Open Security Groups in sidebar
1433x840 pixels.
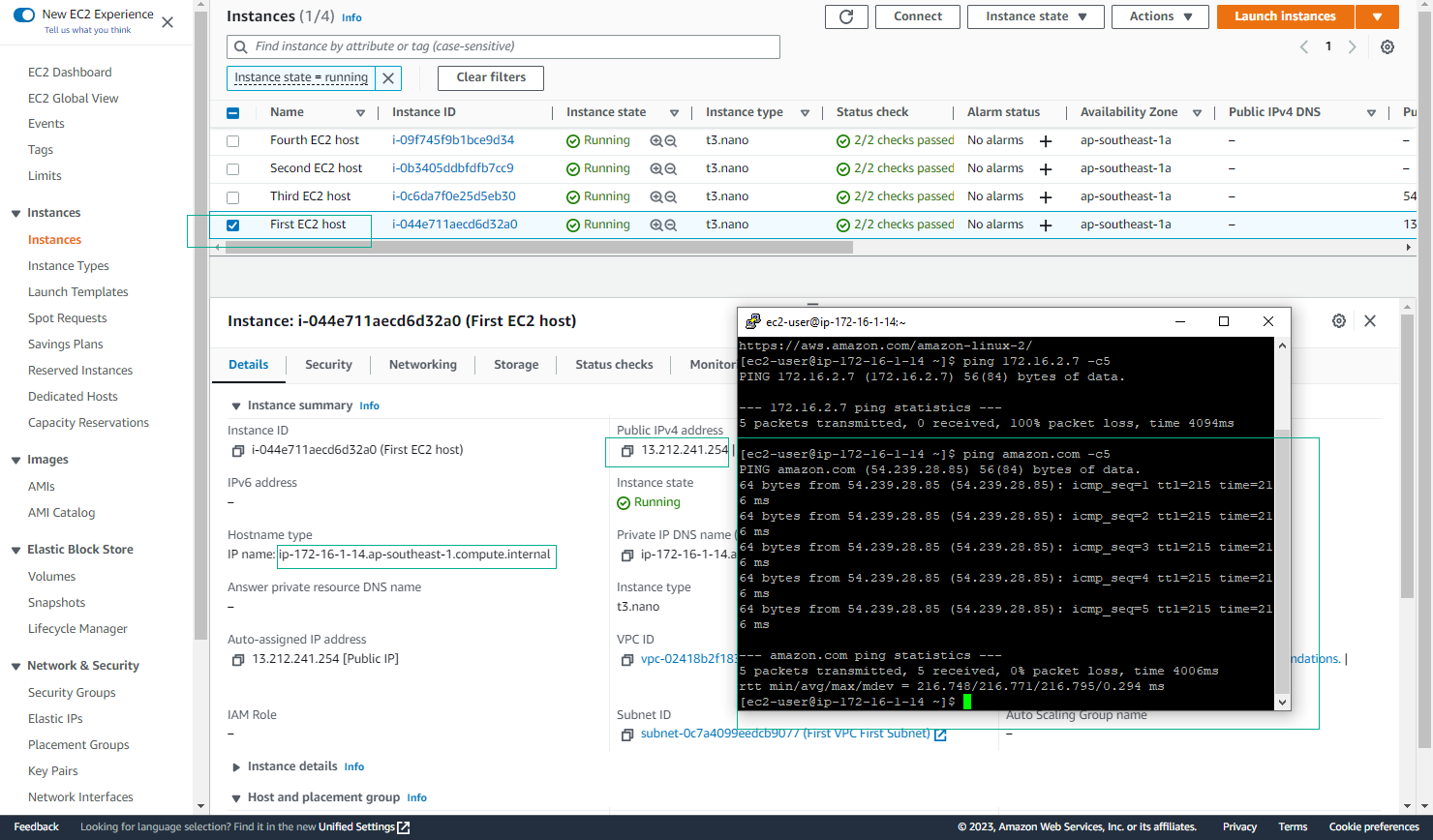click(x=72, y=693)
